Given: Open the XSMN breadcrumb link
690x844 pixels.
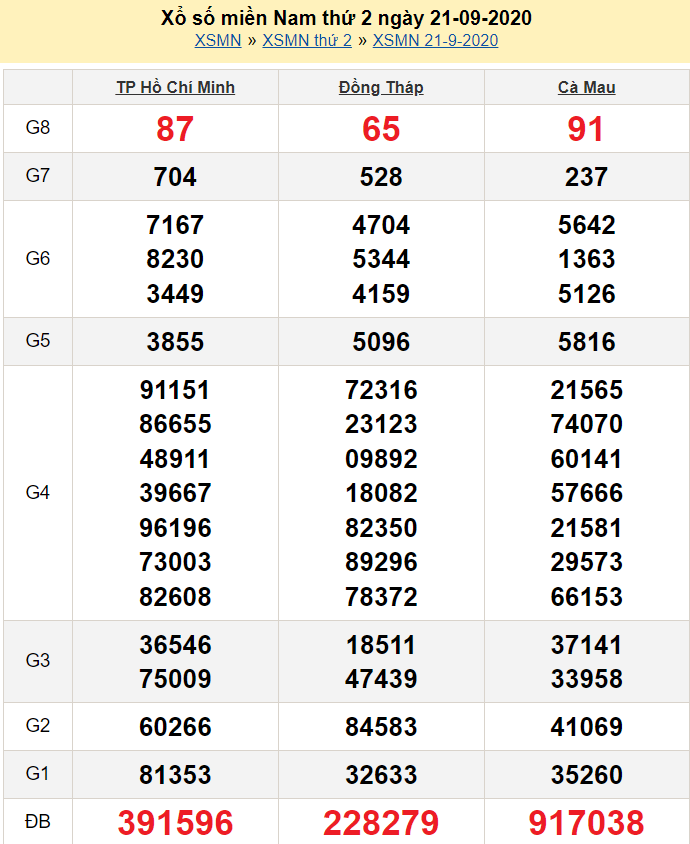Looking at the screenshot, I should click(216, 41).
